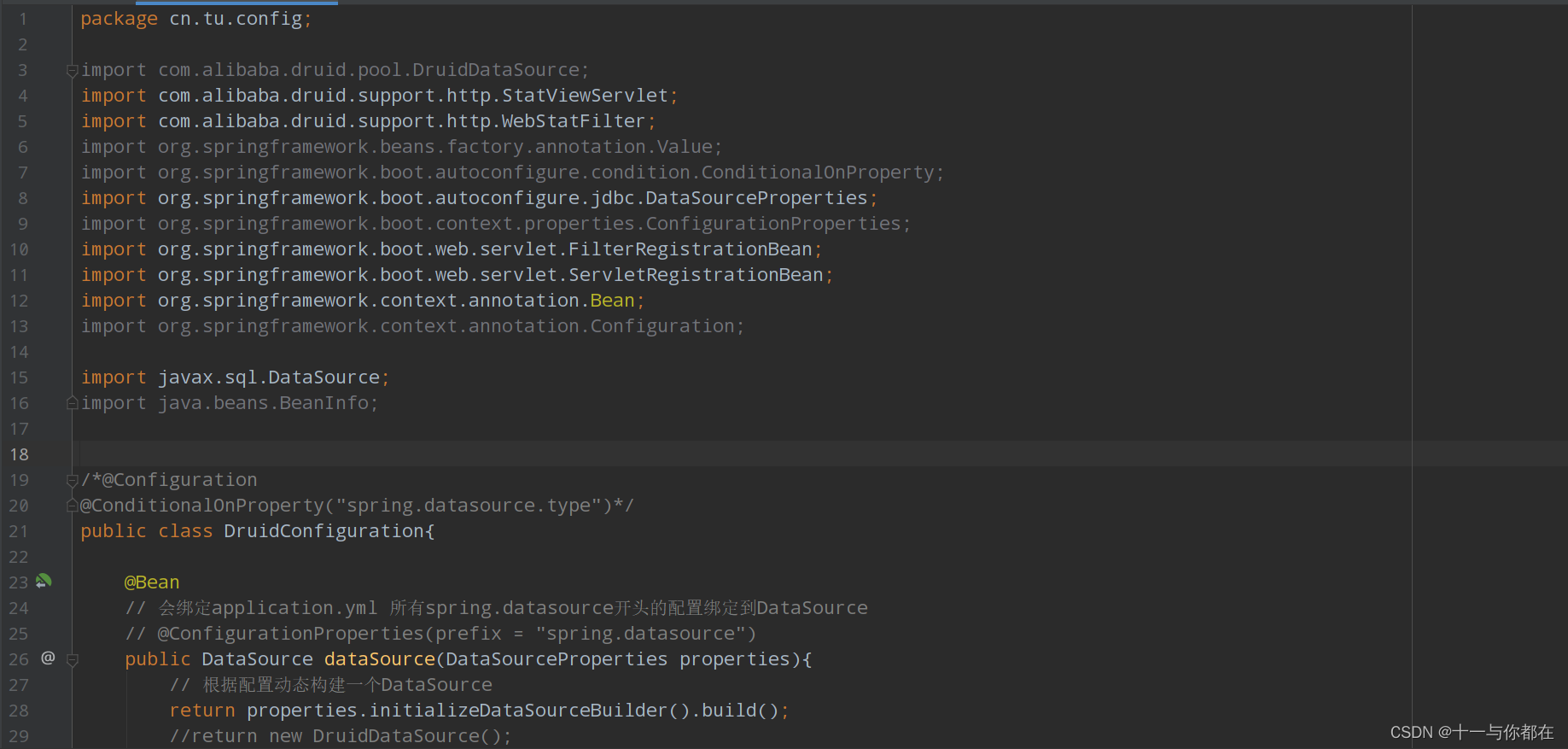Click DataSourceProperties in the line 8 import

[756, 198]
